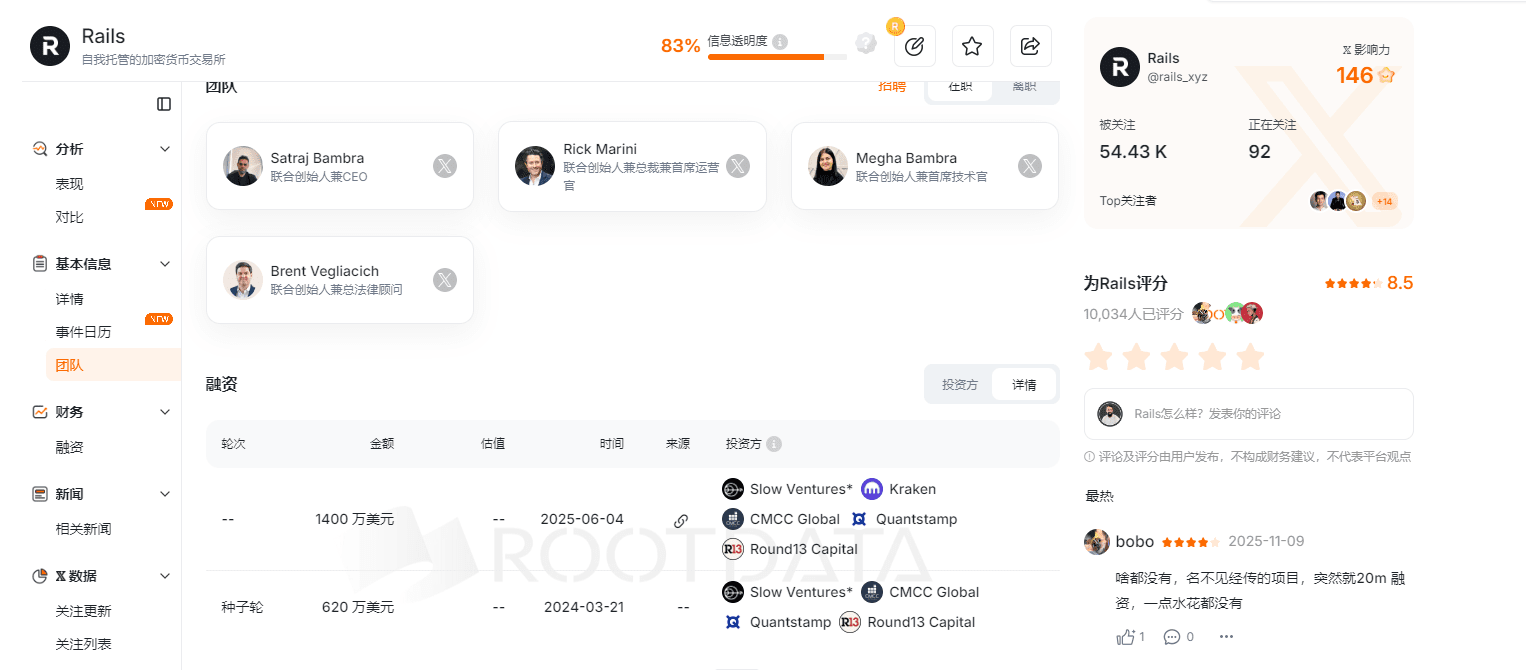This screenshot has height=670, width=1526.
Task: Rate Rails with the fifth star
Action: tap(1250, 356)
